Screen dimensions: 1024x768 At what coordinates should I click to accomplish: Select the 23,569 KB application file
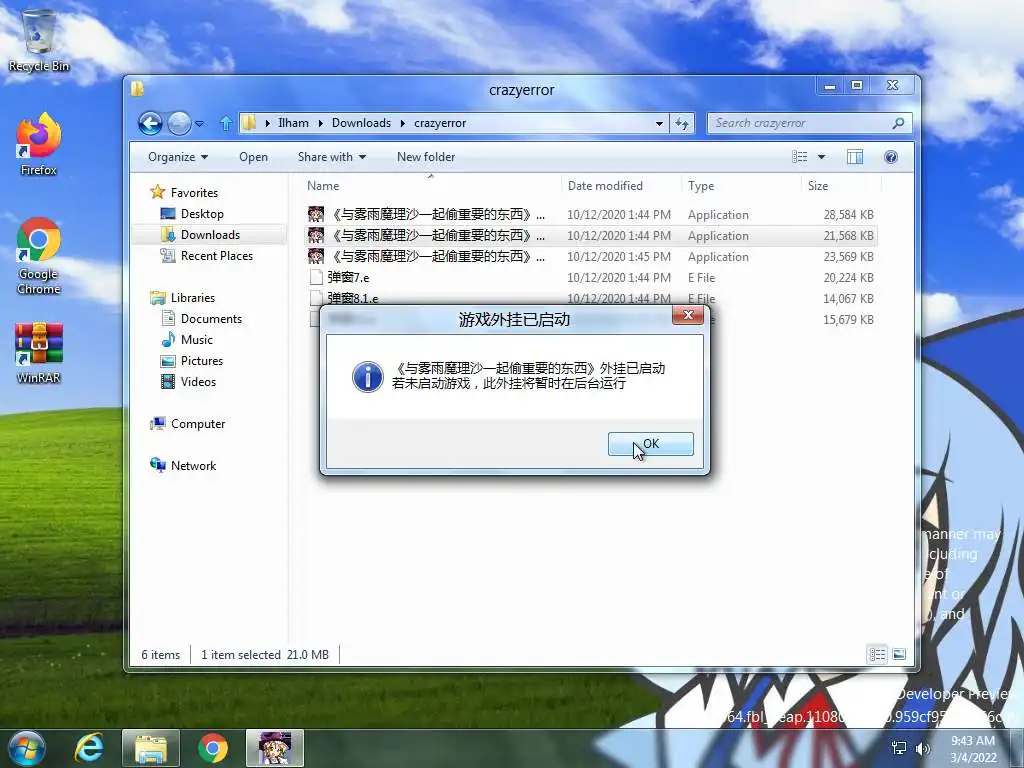[591, 257]
